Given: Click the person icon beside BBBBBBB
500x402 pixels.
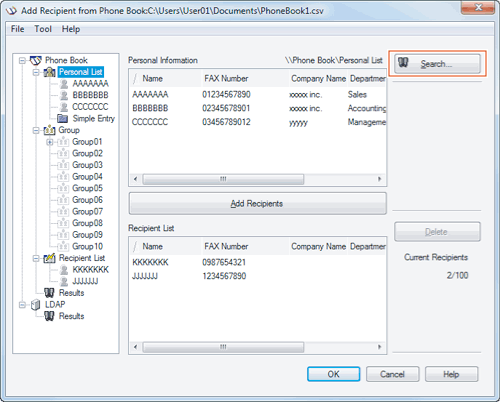Looking at the screenshot, I should pos(64,95).
